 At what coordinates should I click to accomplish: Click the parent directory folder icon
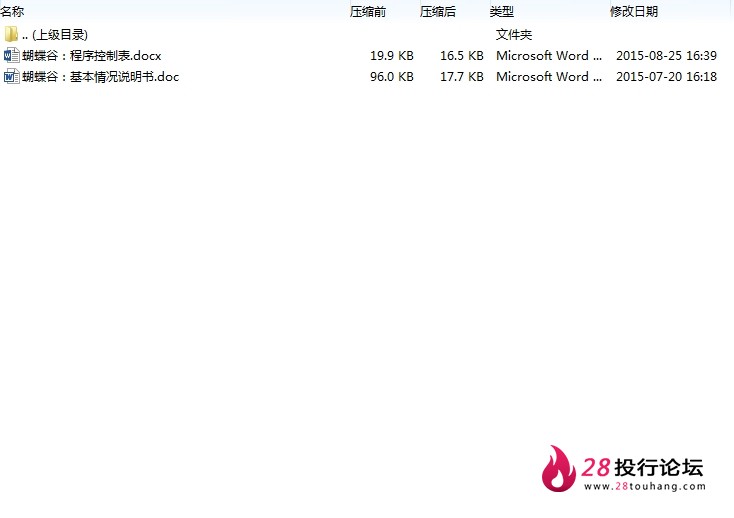[x=11, y=34]
